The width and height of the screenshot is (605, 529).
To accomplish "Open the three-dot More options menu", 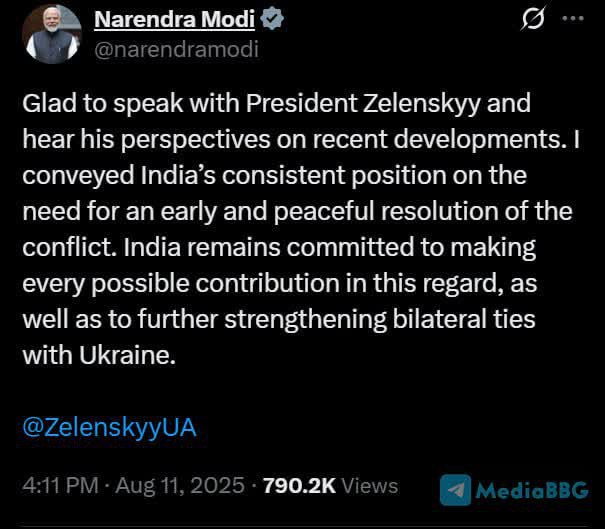I will coord(573,18).
